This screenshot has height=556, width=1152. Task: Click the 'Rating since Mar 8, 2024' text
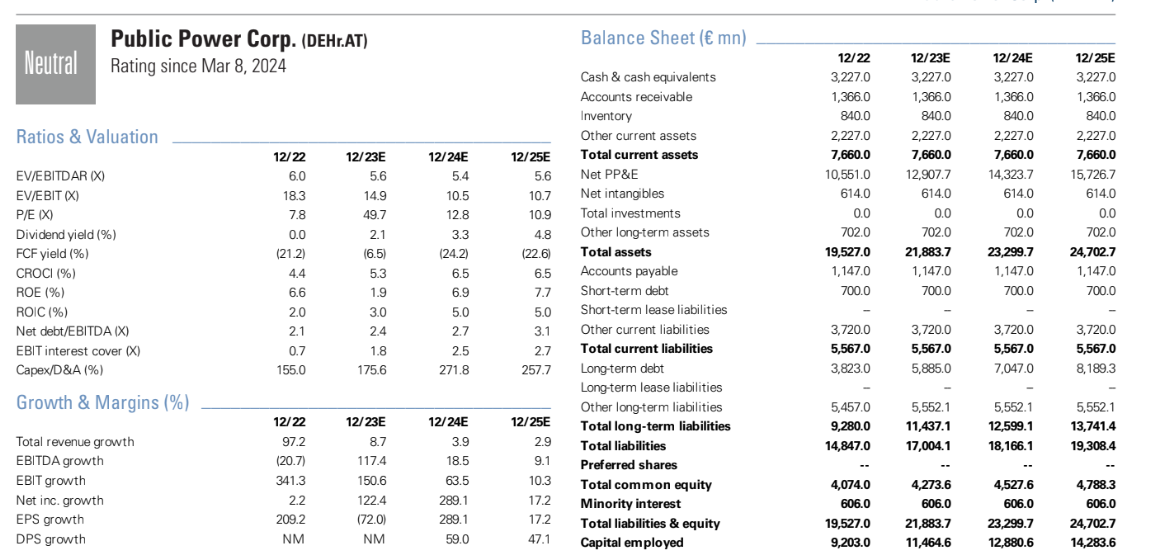198,67
